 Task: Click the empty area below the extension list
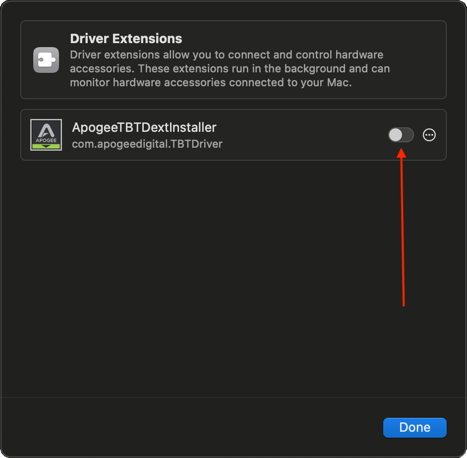(x=233, y=278)
